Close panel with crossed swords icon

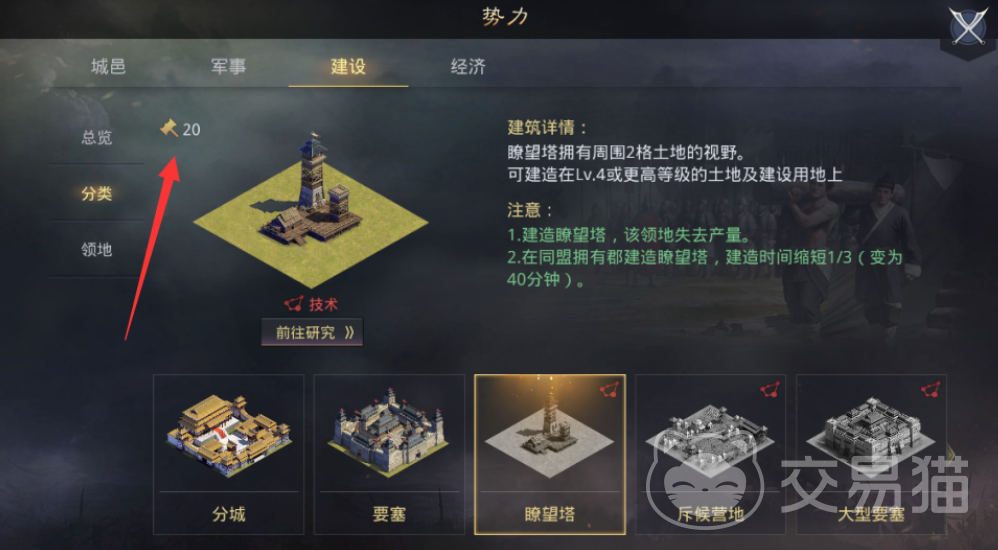(x=967, y=28)
